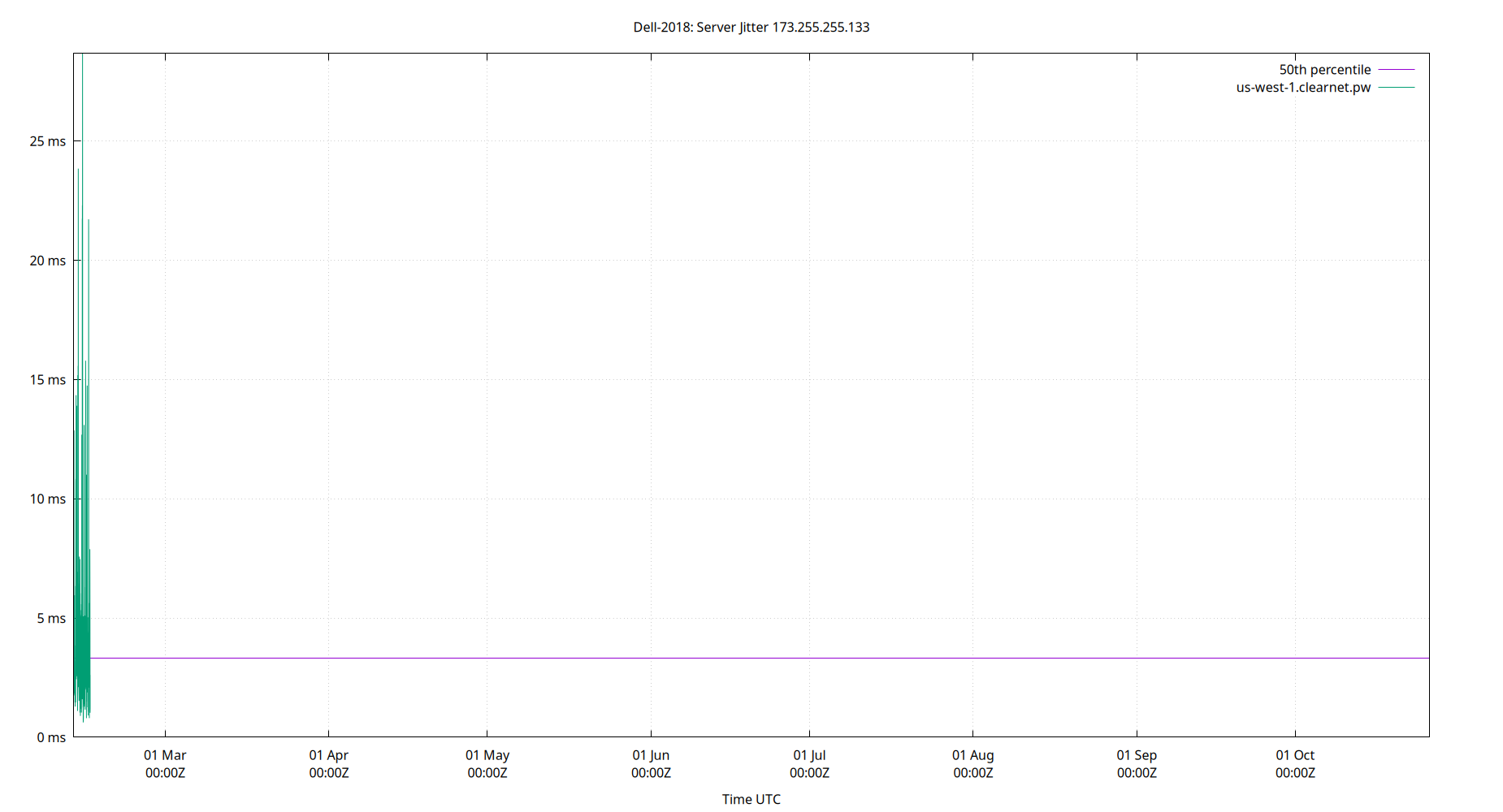
Task: Click the legend line sample beside us-west-1.clearnet.pw
Action: point(1395,88)
